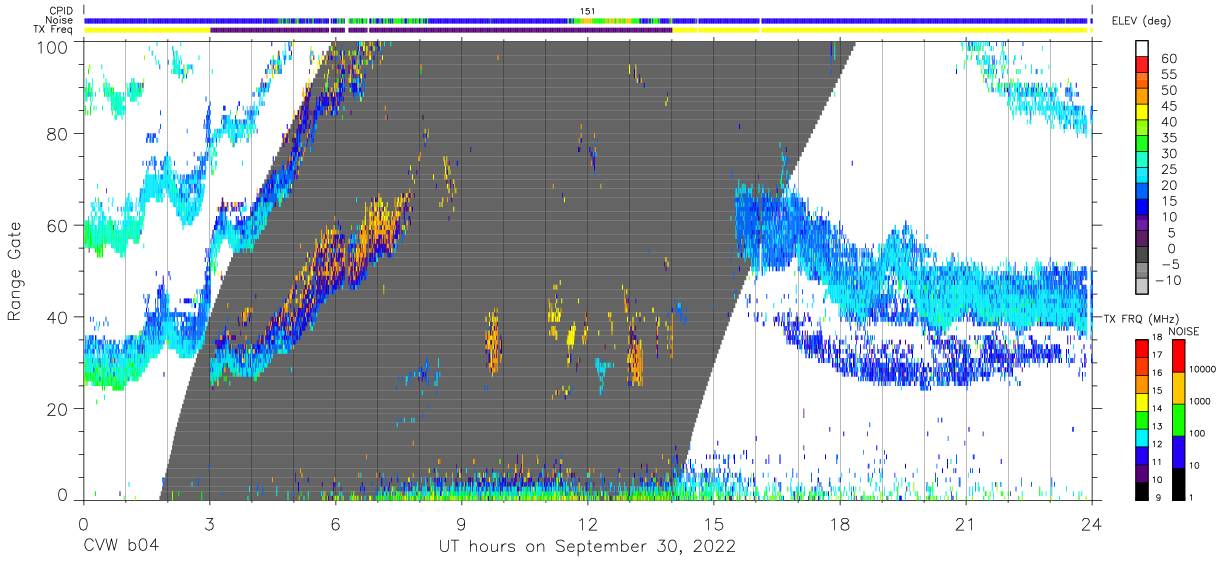Click the '12' tick on UT hours axis

point(587,522)
